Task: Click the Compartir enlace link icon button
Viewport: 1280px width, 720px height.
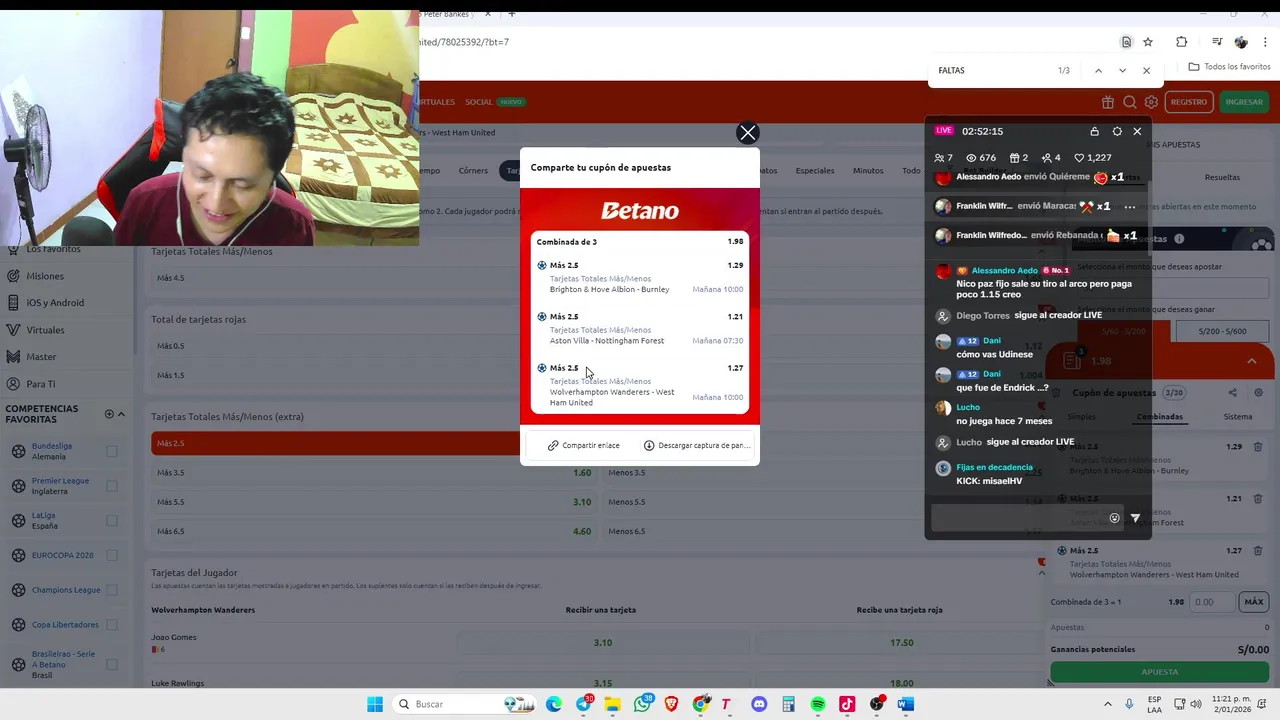Action: point(584,445)
